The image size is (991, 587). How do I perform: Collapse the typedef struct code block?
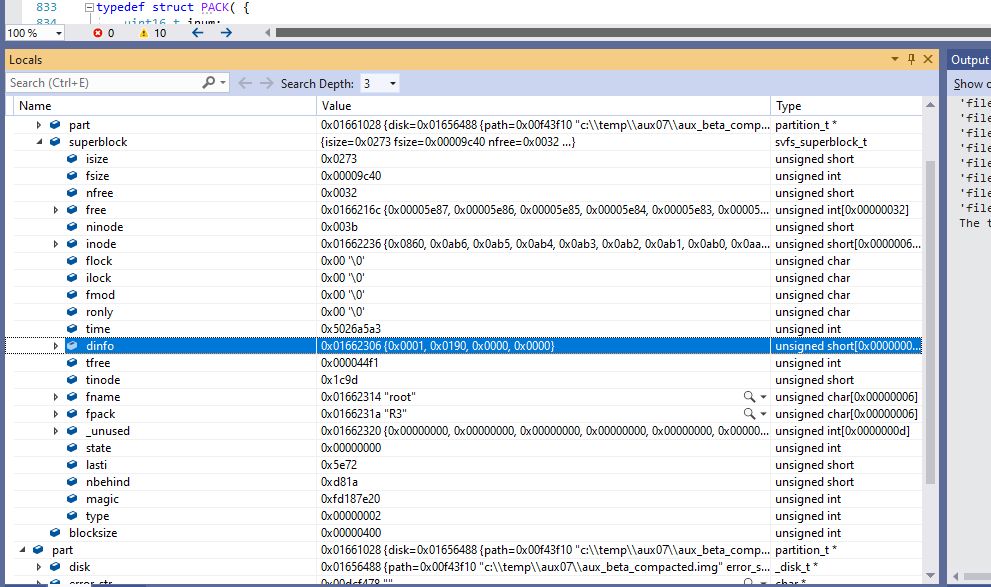[x=89, y=8]
